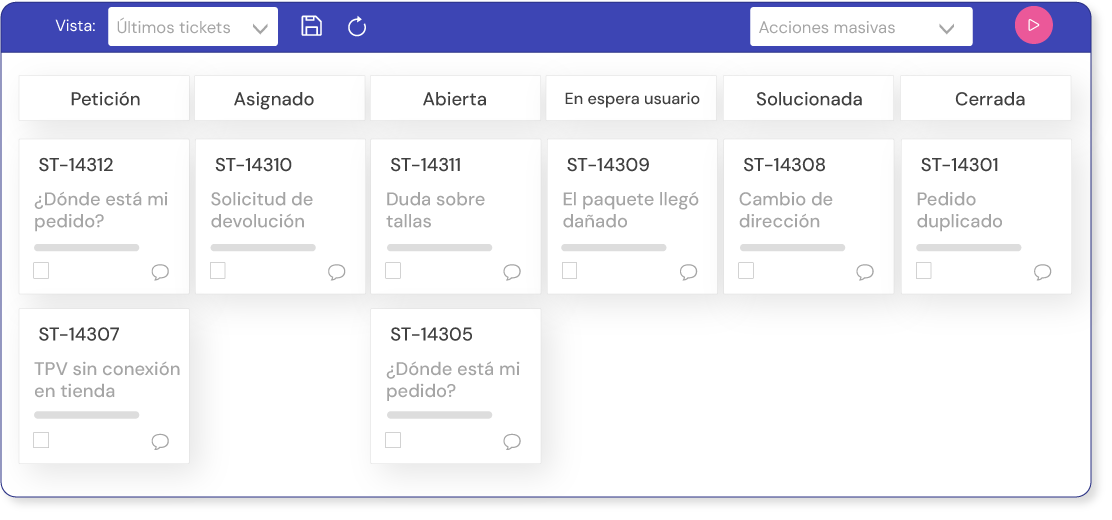This screenshot has width=1112, height=520.
Task: Open comments on ticket ST-14310
Action: tap(337, 272)
